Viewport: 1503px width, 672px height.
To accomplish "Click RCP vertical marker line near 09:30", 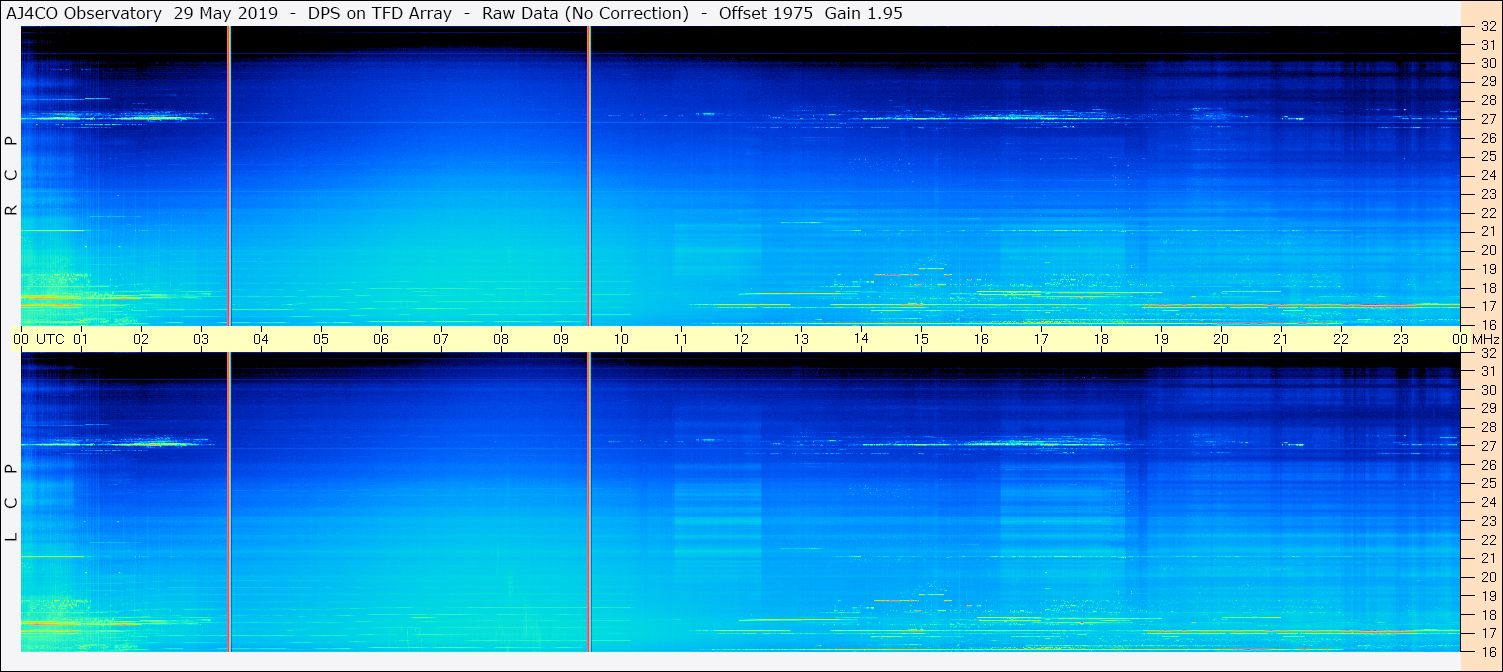I will point(589,176).
